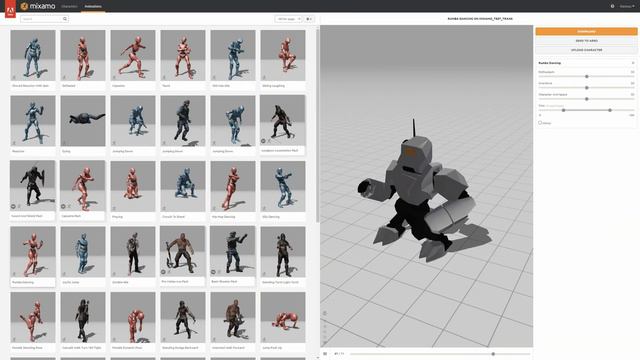Open the per page results dropdown
Image resolution: width=640 pixels, height=360 pixels.
coord(289,19)
